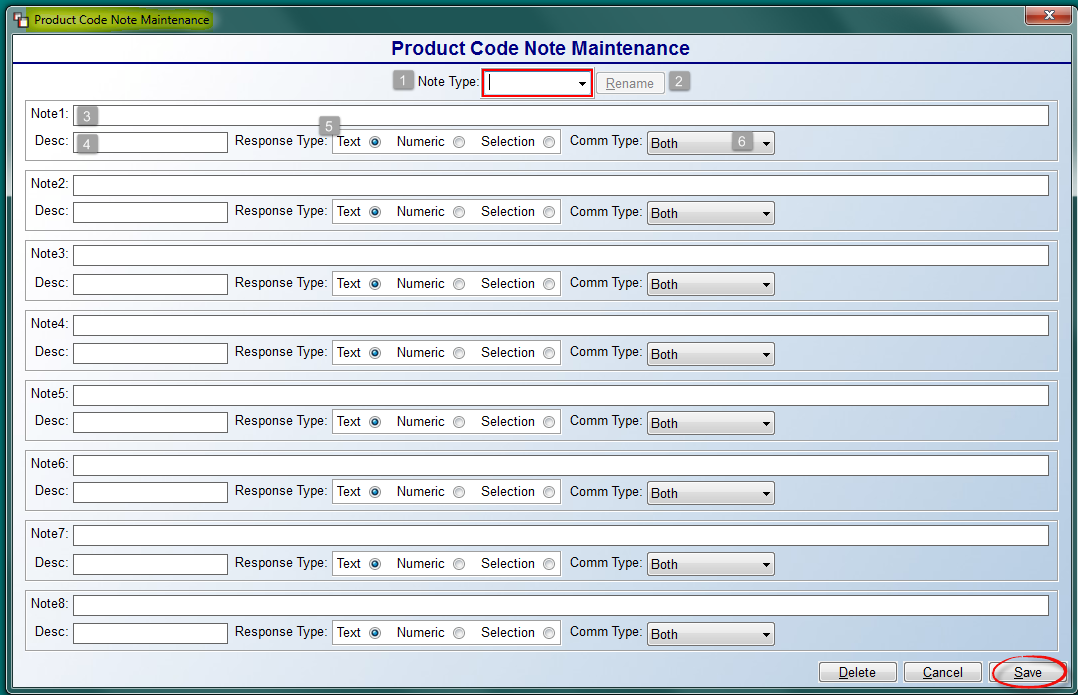Click the Delete button

857,672
